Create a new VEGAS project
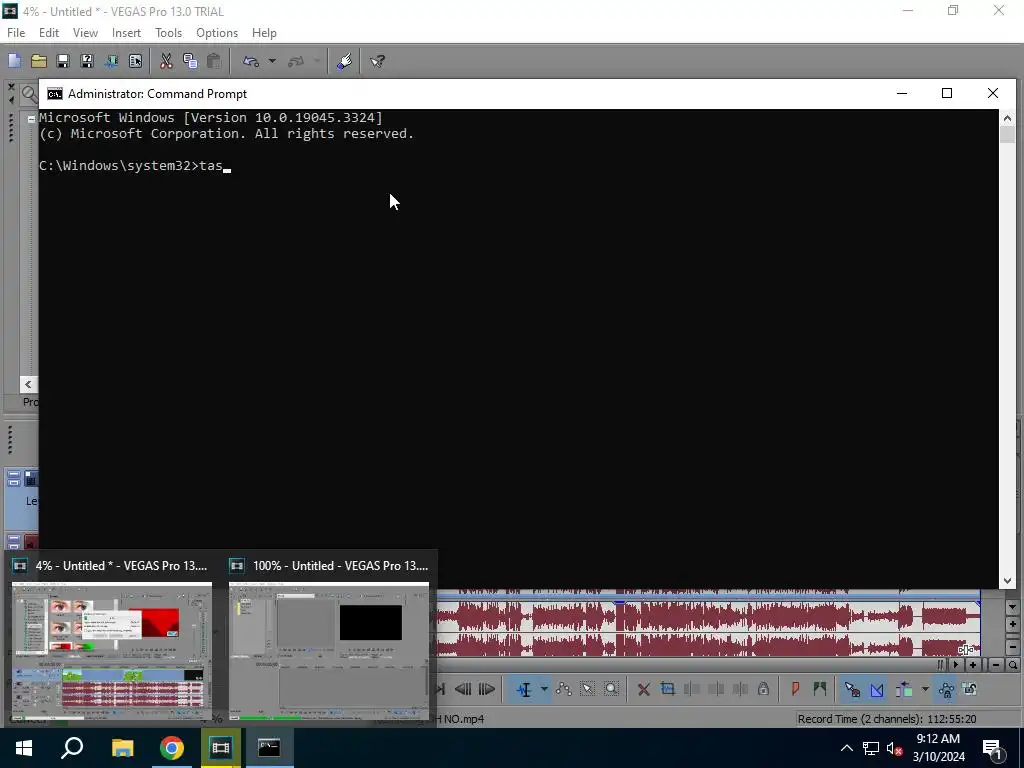Viewport: 1024px width, 768px height. point(14,61)
